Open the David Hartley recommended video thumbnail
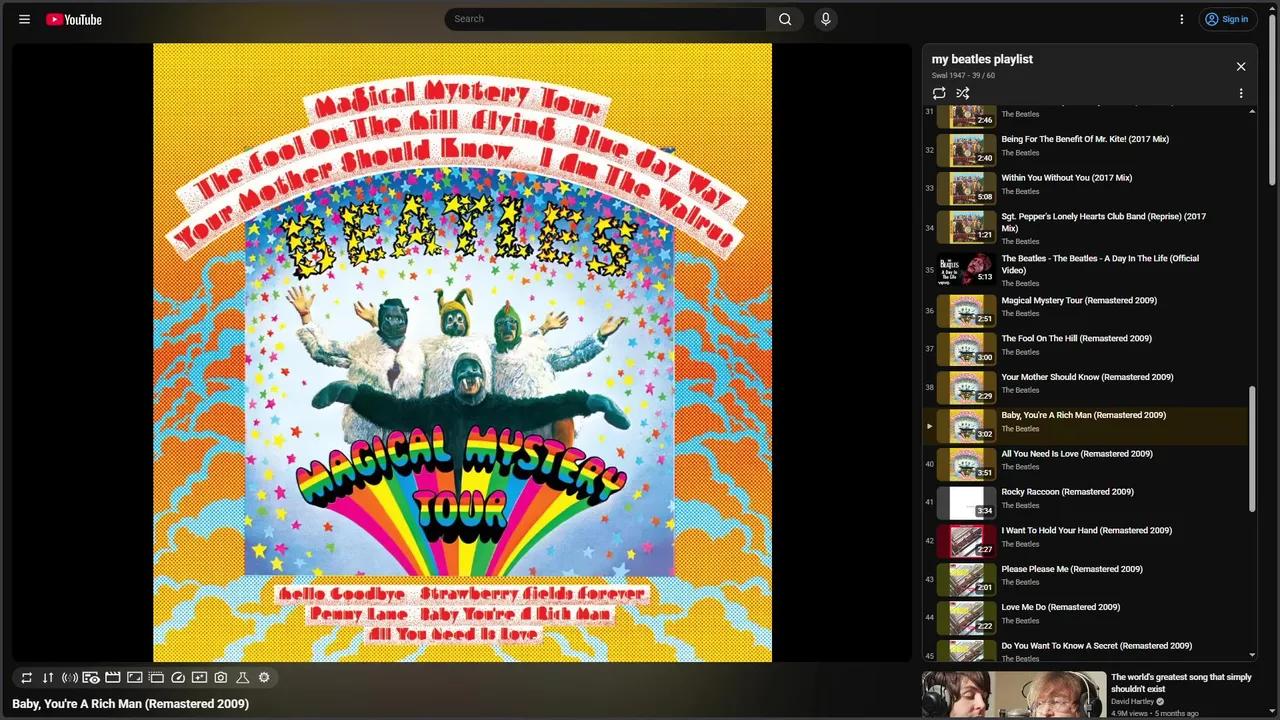This screenshot has width=1280, height=720. pos(1014,695)
